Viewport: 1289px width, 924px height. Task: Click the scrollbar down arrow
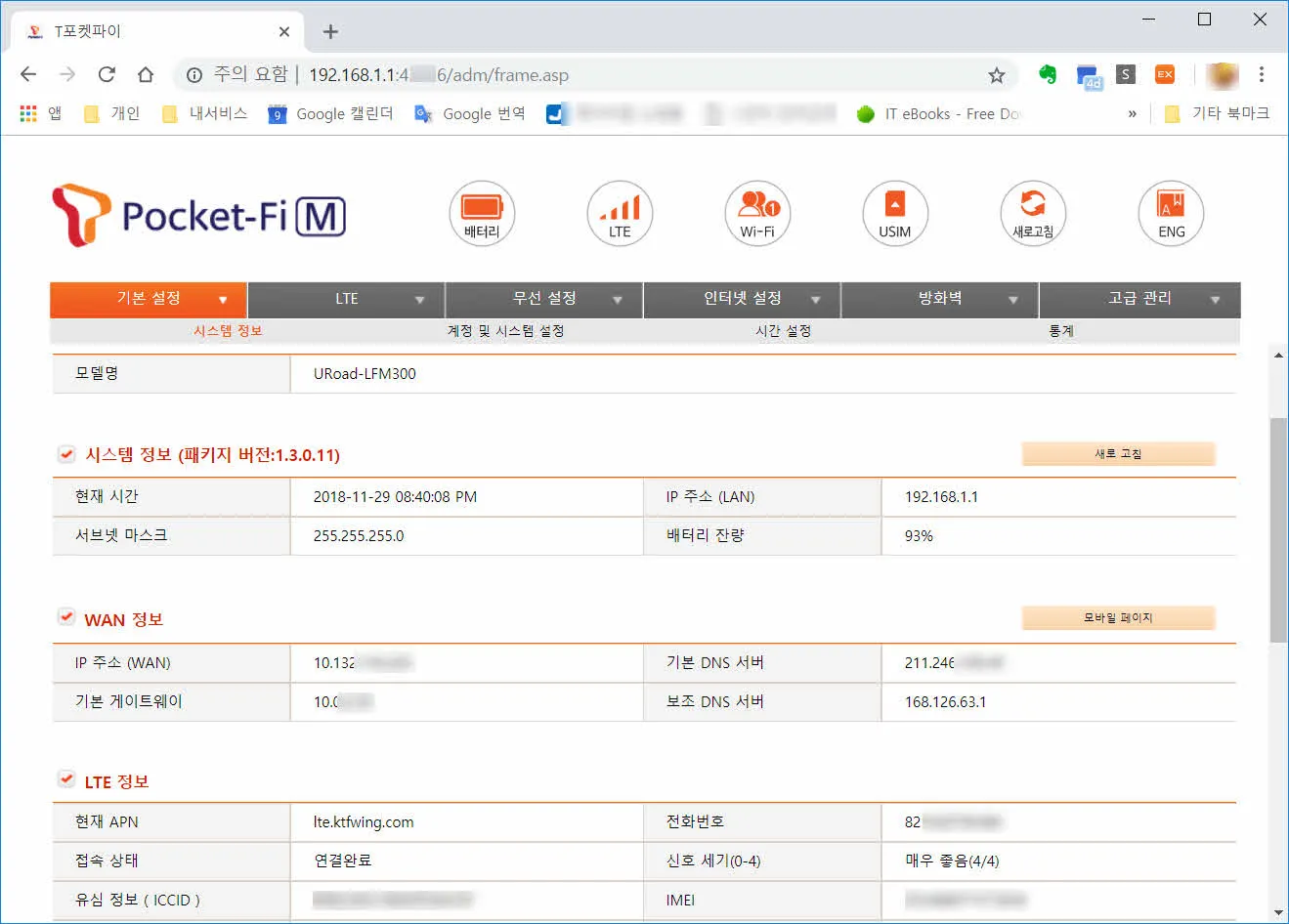(x=1278, y=912)
